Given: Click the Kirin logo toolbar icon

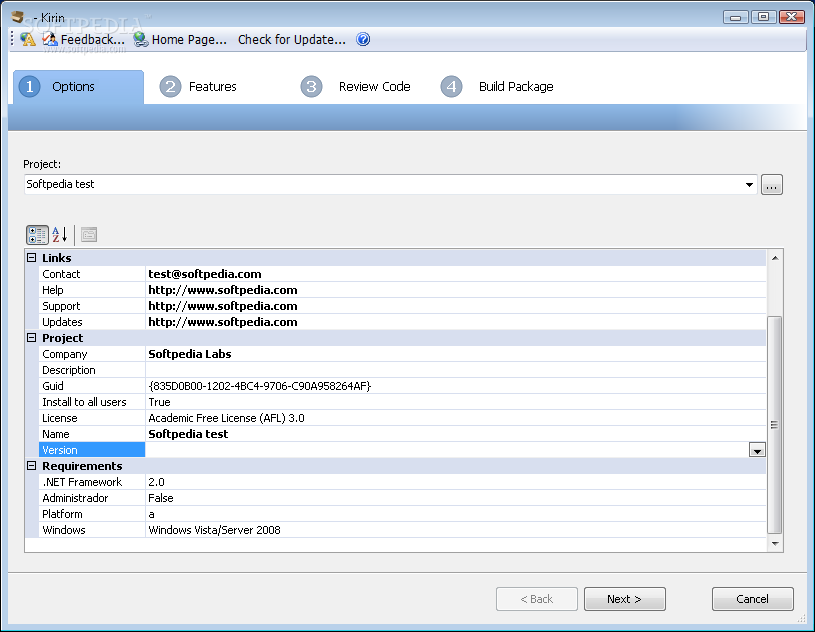Looking at the screenshot, I should coord(28,39).
